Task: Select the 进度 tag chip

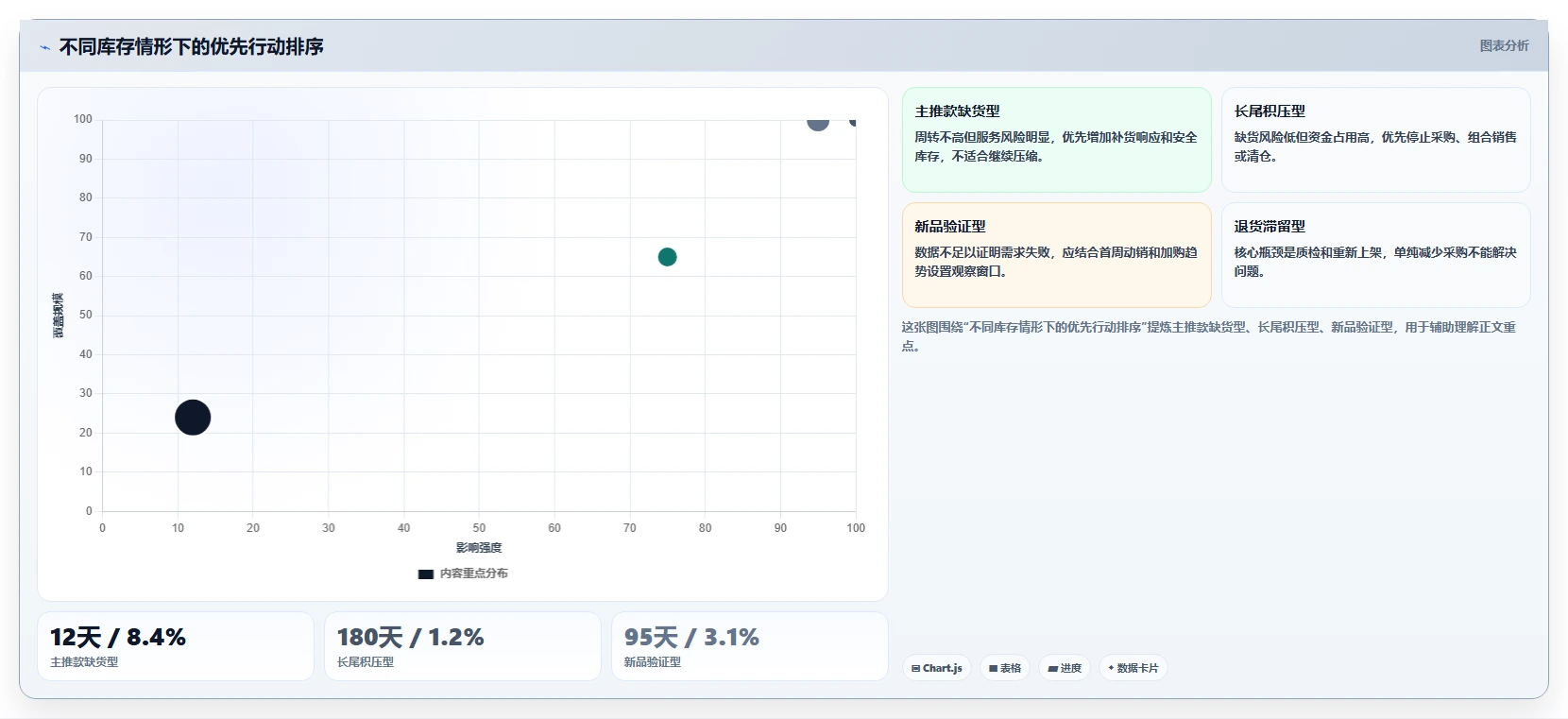Action: [1065, 668]
